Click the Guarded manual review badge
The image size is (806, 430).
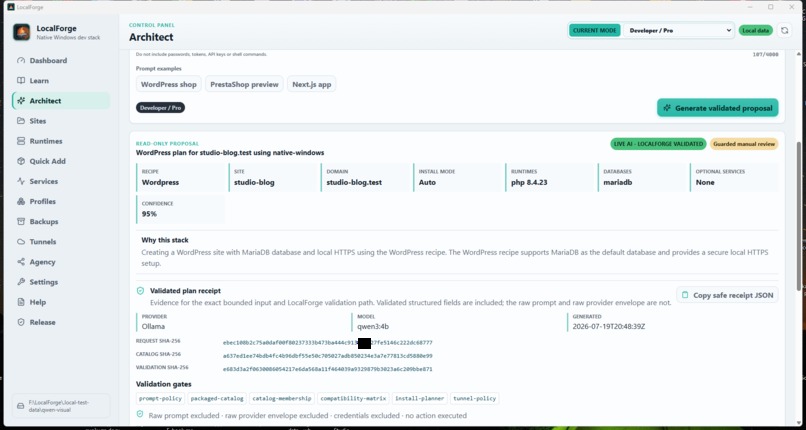click(x=744, y=144)
